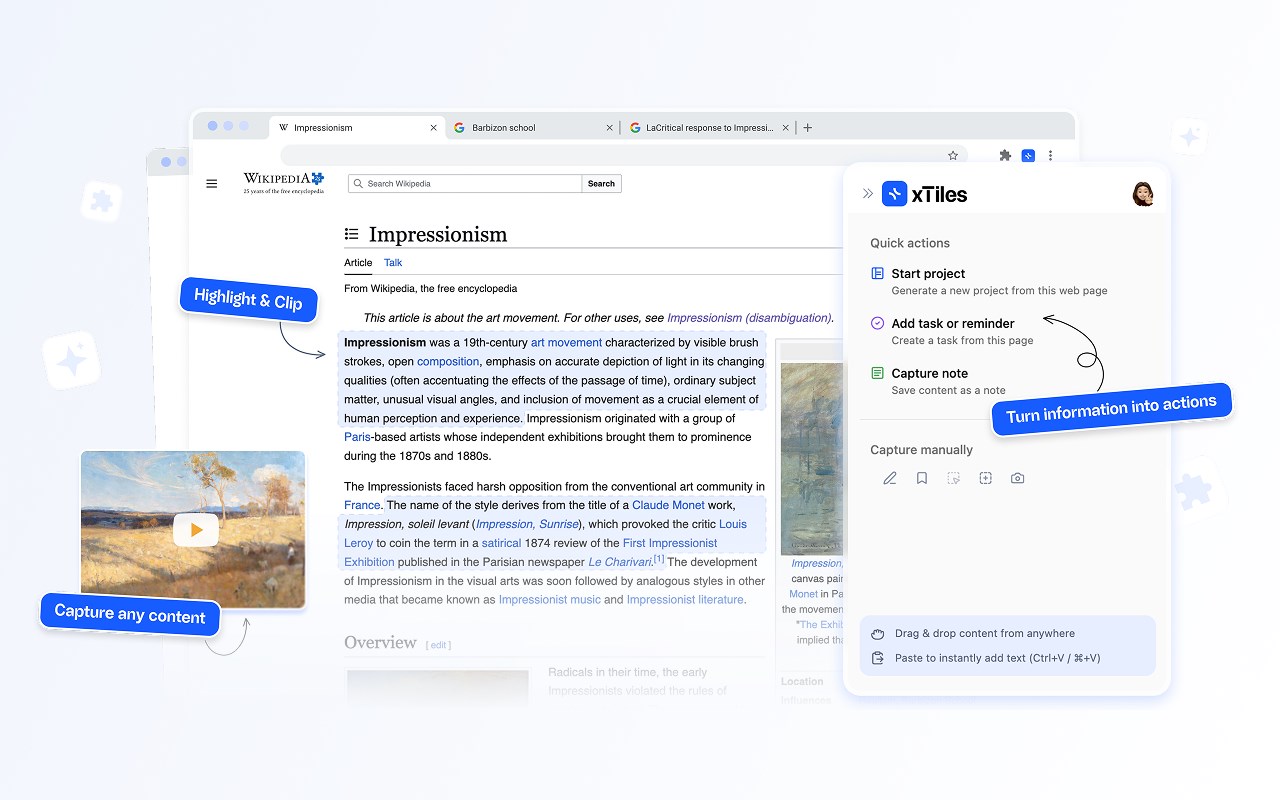Click the Start project icon
The height and width of the screenshot is (800, 1280).
pyautogui.click(x=877, y=273)
